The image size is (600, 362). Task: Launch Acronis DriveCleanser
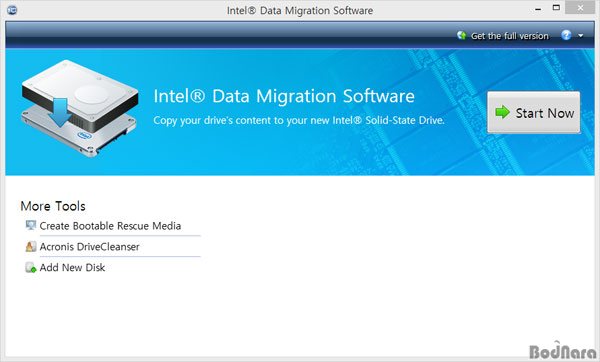(90, 247)
